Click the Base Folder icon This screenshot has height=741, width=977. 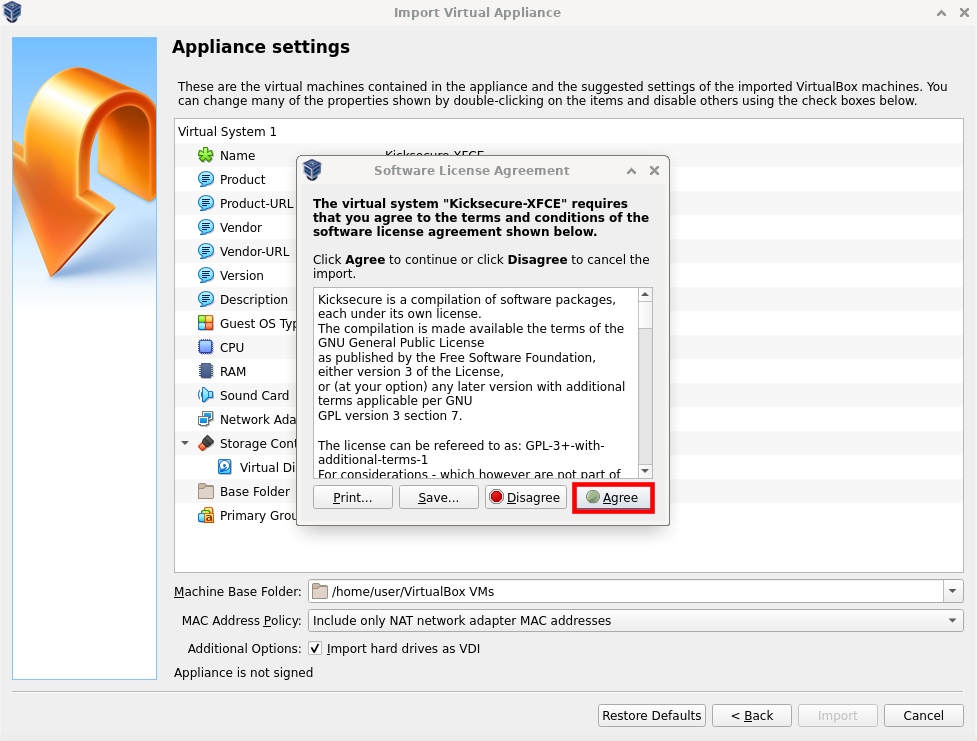[x=206, y=491]
